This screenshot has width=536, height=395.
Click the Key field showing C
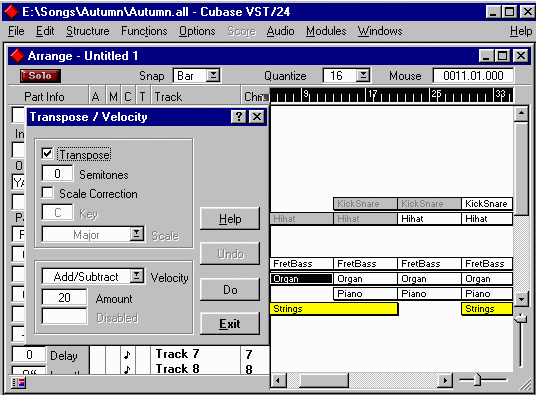pos(57,213)
